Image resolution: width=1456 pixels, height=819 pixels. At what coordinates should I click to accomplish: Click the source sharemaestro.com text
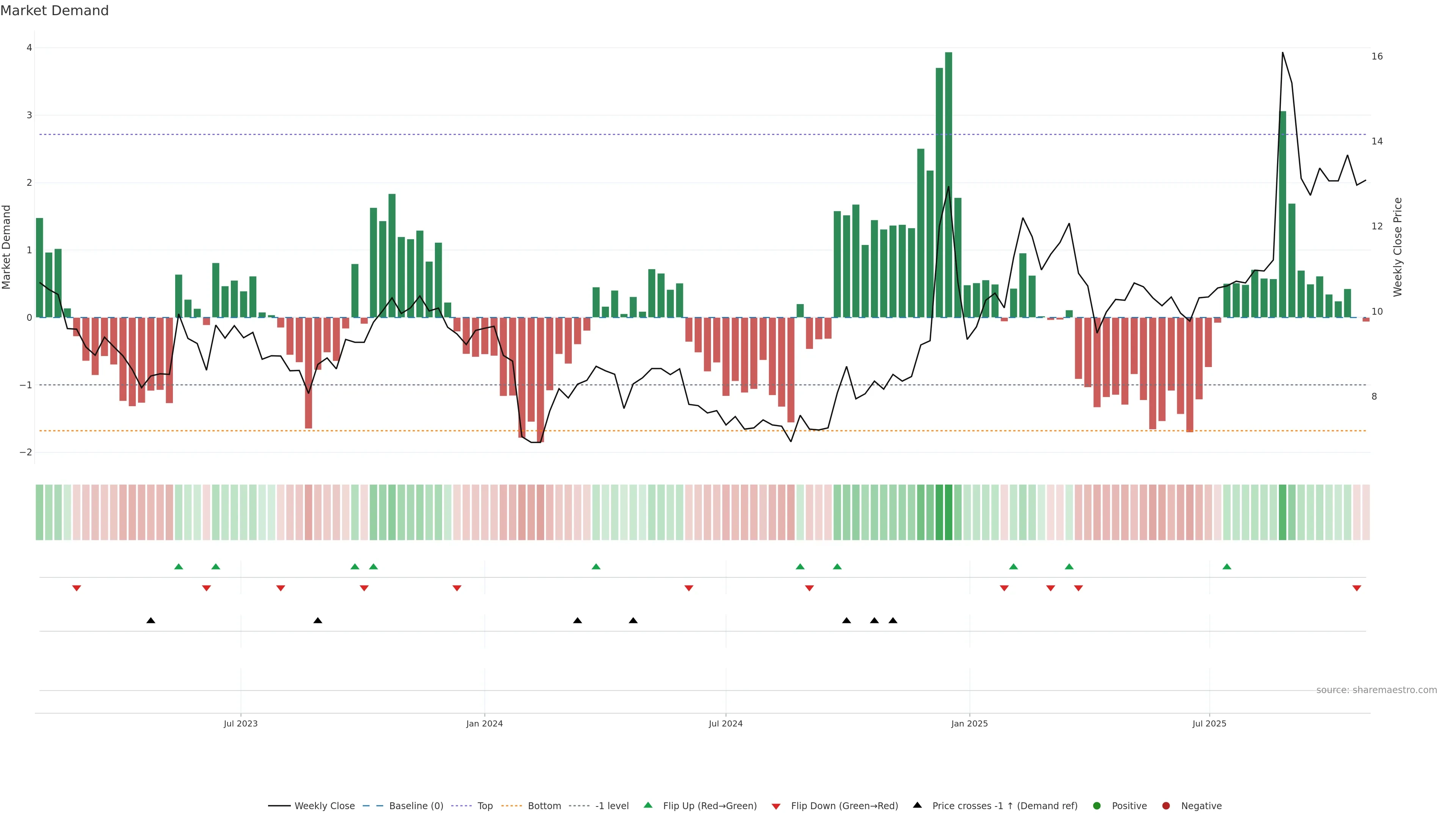click(x=1376, y=690)
